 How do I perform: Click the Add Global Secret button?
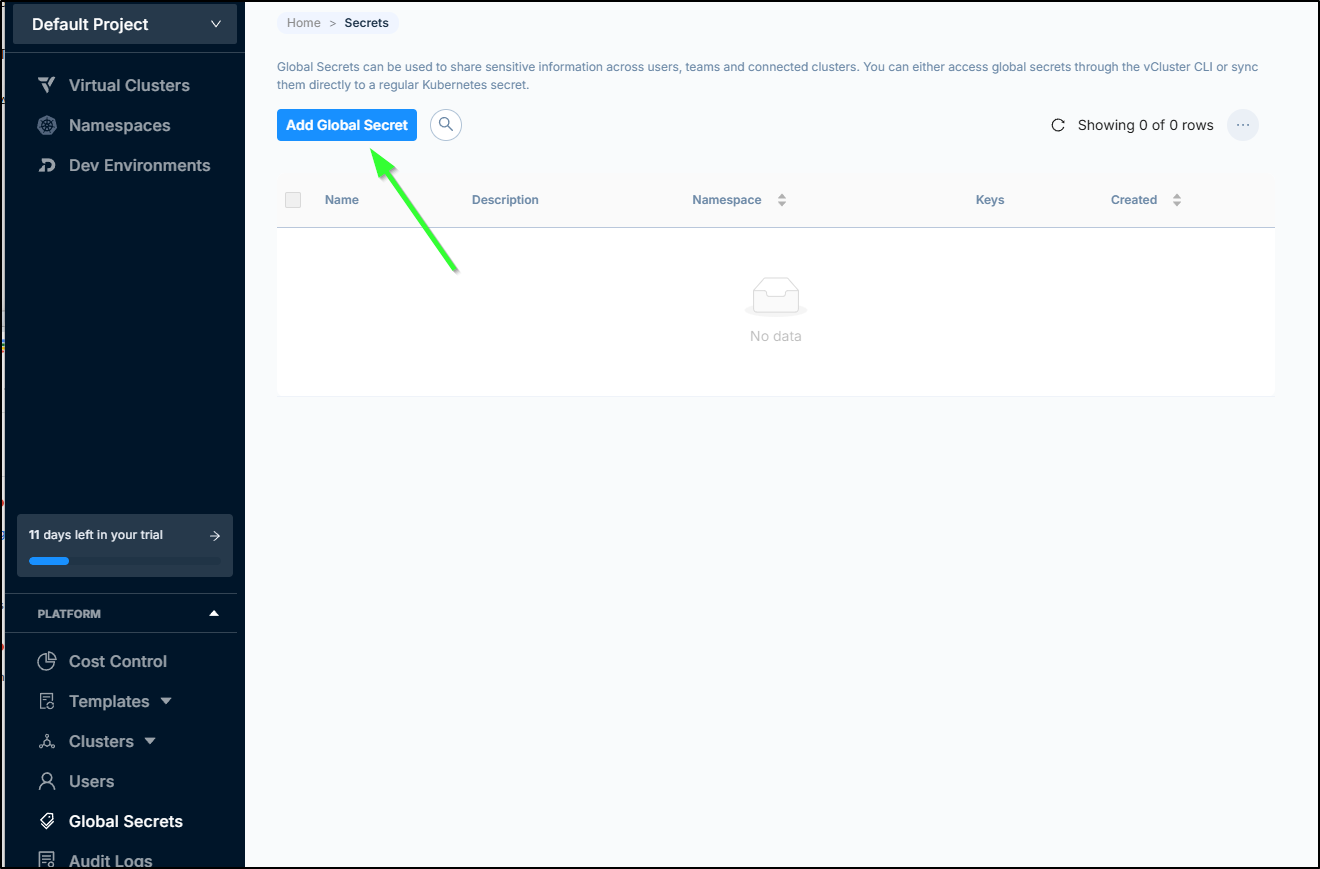coord(347,125)
